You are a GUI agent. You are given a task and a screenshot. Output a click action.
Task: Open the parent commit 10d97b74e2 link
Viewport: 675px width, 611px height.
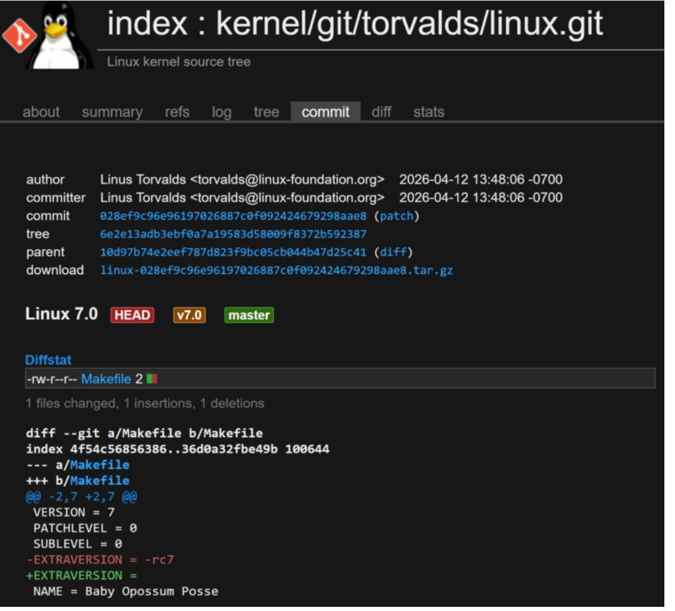coord(233,252)
